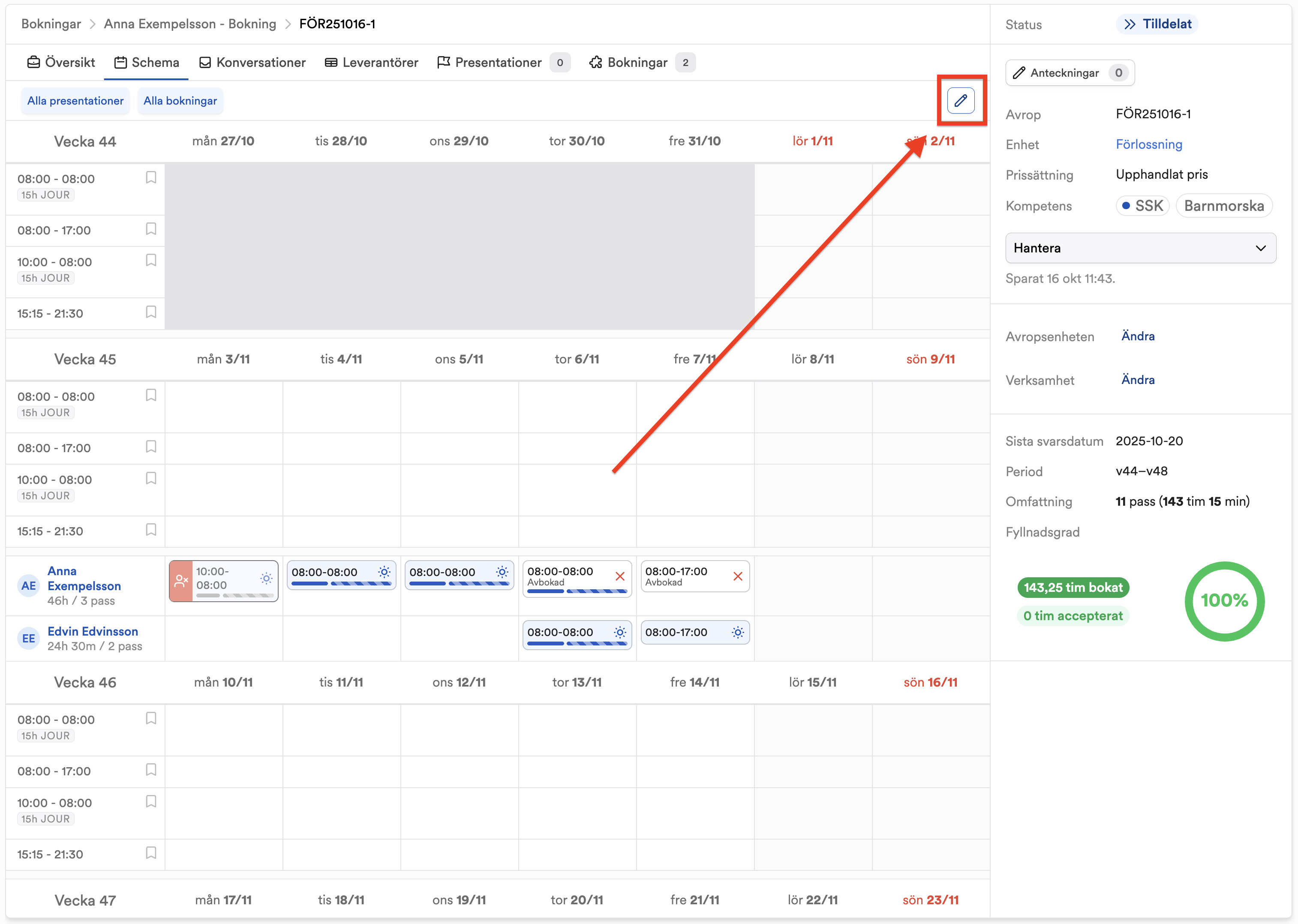Click day header mån 27/10
Viewport: 1298px width, 924px height.
coord(223,141)
